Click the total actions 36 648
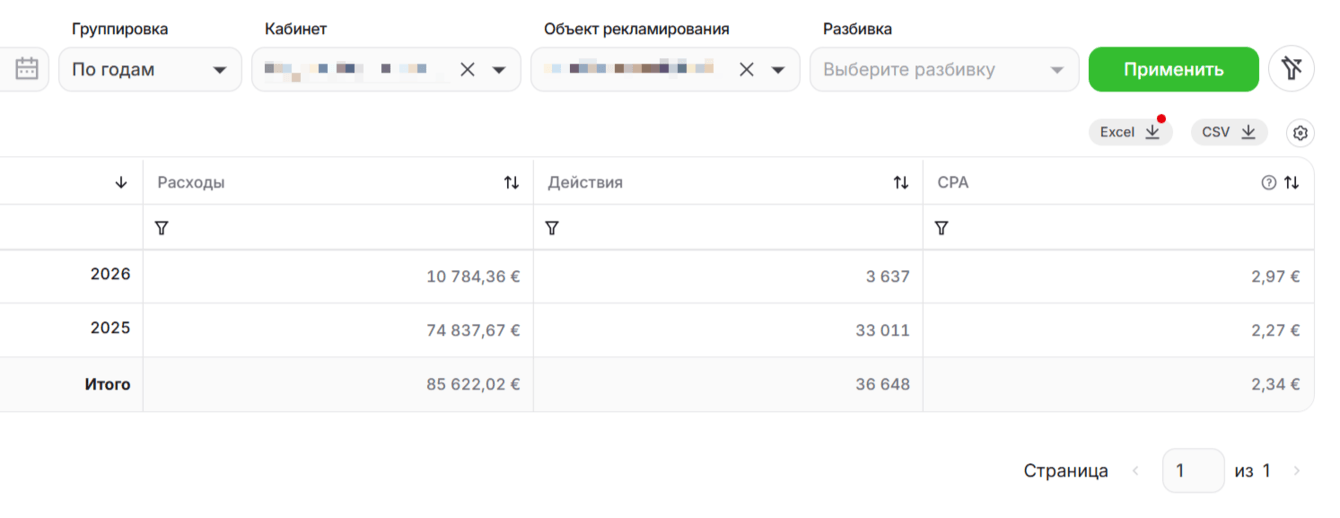1340x518 pixels. (x=883, y=384)
